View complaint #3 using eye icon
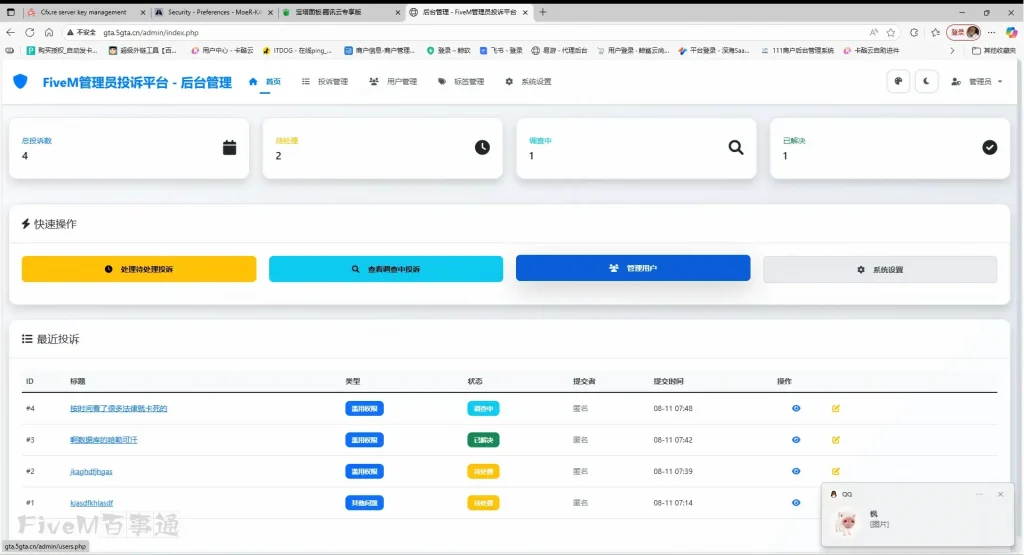This screenshot has height=555, width=1024. click(x=796, y=439)
